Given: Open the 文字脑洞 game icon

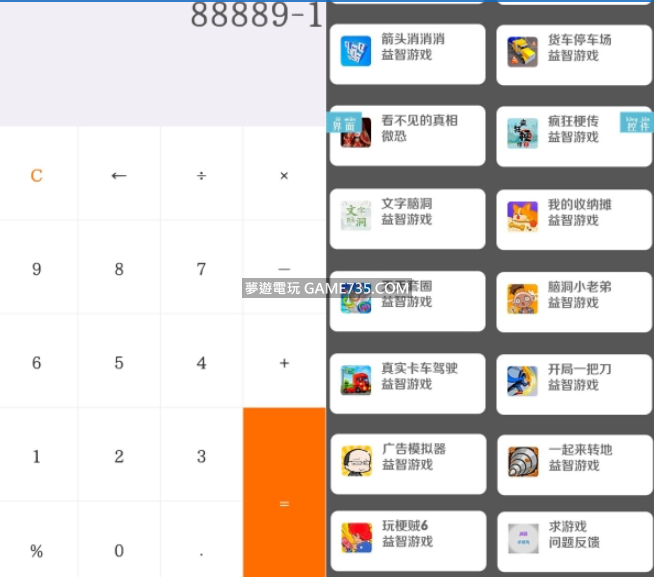Looking at the screenshot, I should coord(355,215).
